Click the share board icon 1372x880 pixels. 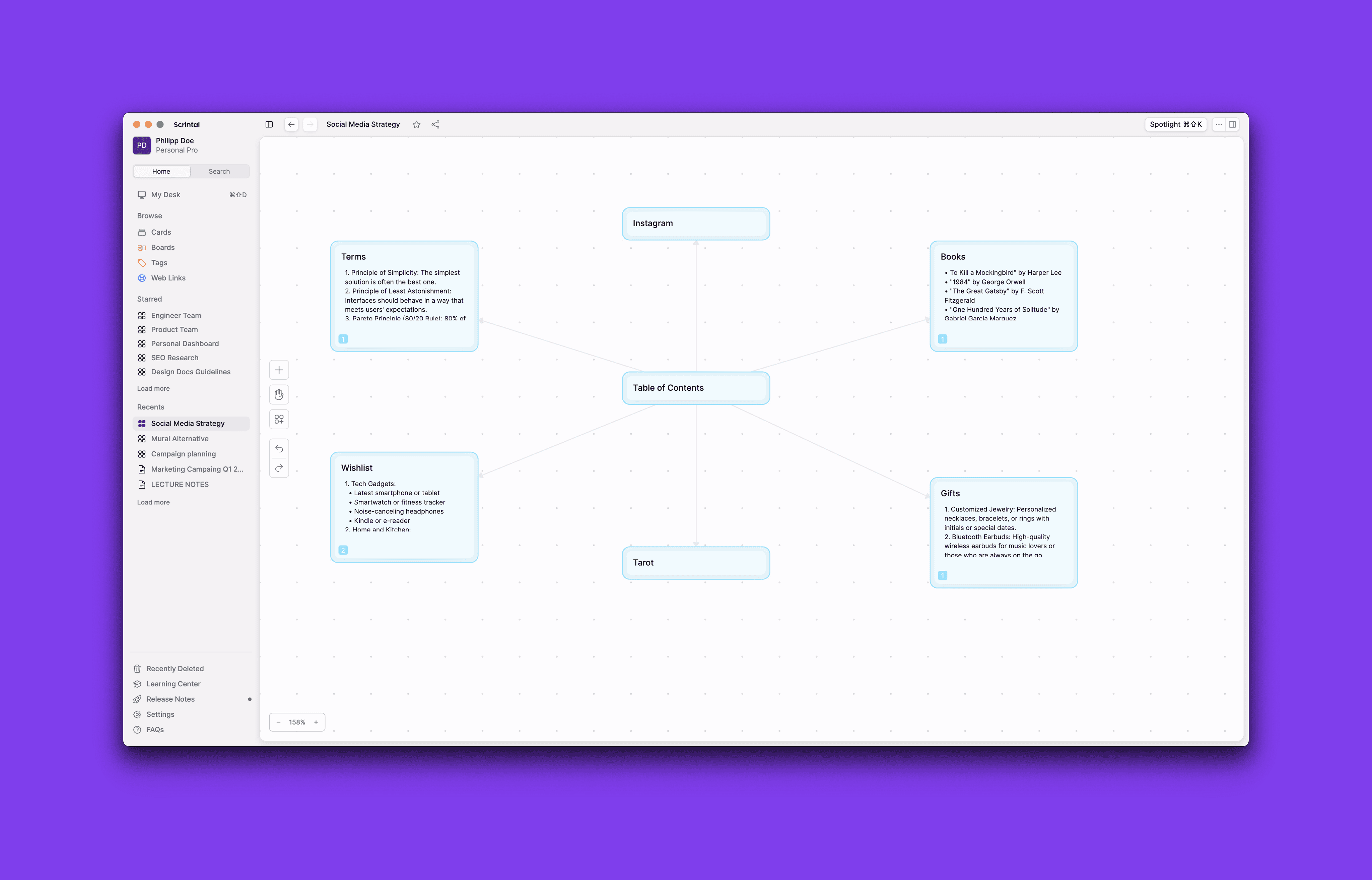coord(435,125)
